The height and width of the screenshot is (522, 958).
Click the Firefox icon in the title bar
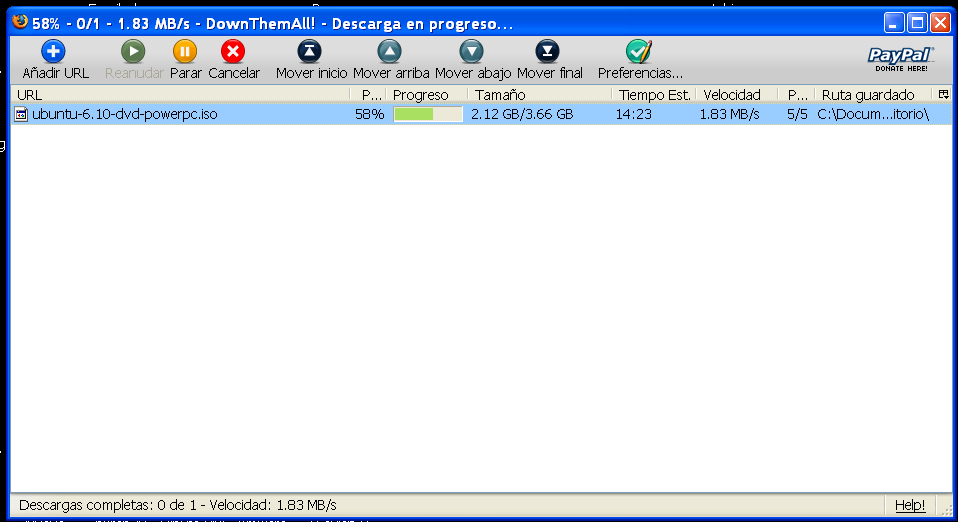20,21
